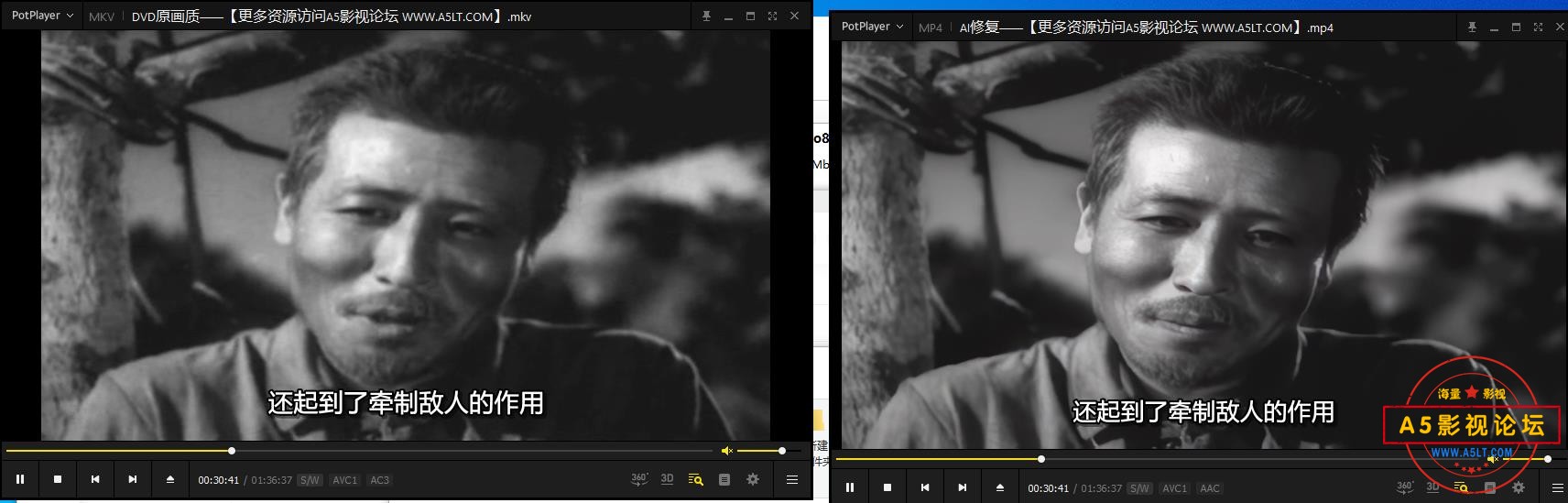Toggle 360° video mode in left player

639,478
